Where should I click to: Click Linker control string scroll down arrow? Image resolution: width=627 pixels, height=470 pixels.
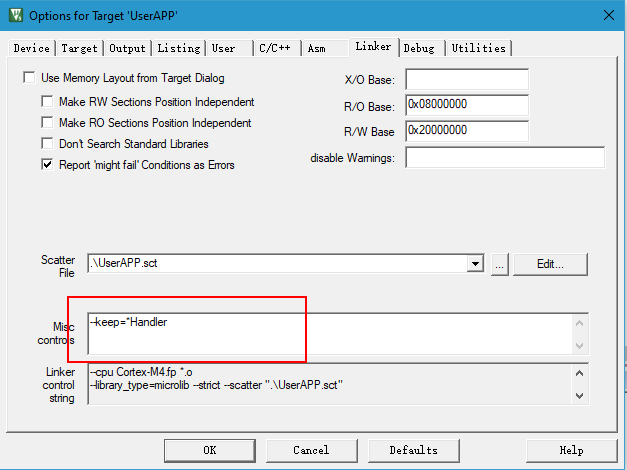(579, 396)
